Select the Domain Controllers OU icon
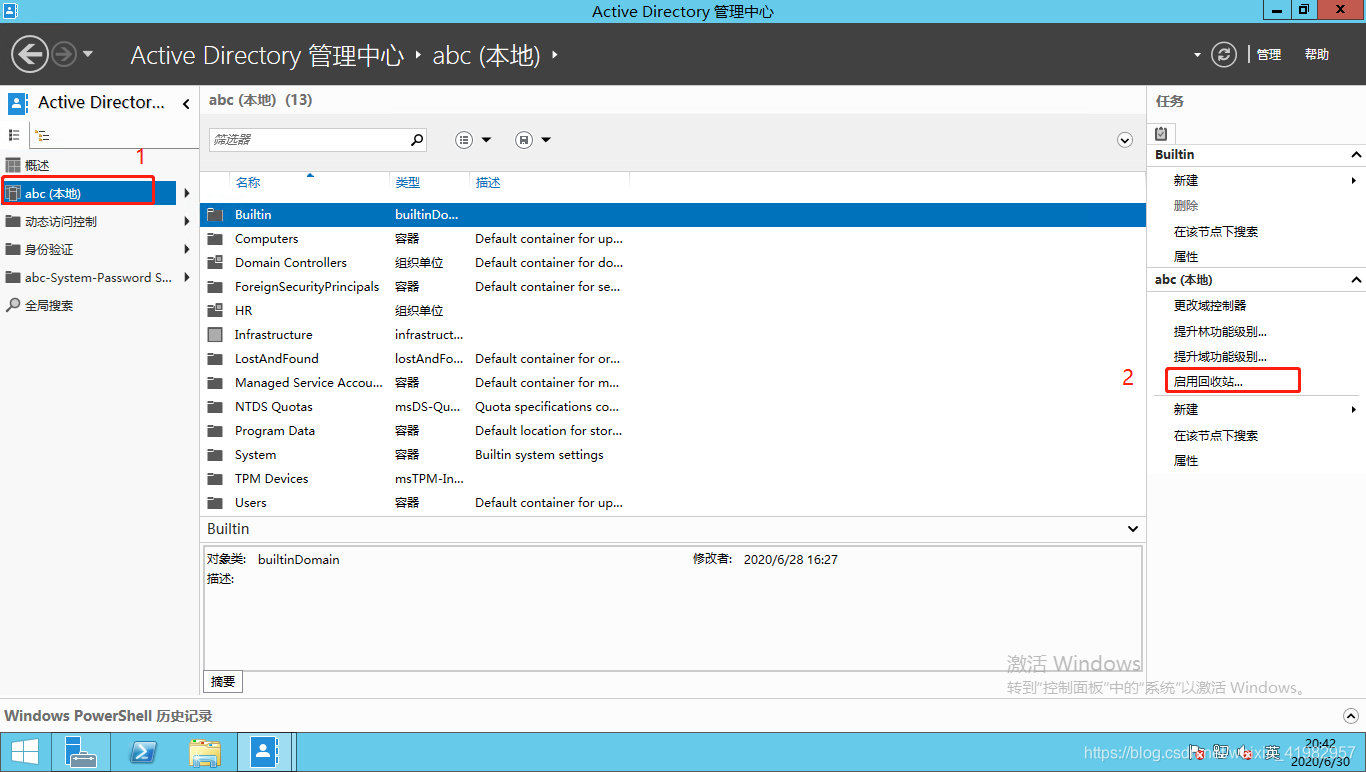Viewport: 1366px width, 772px height. point(215,262)
